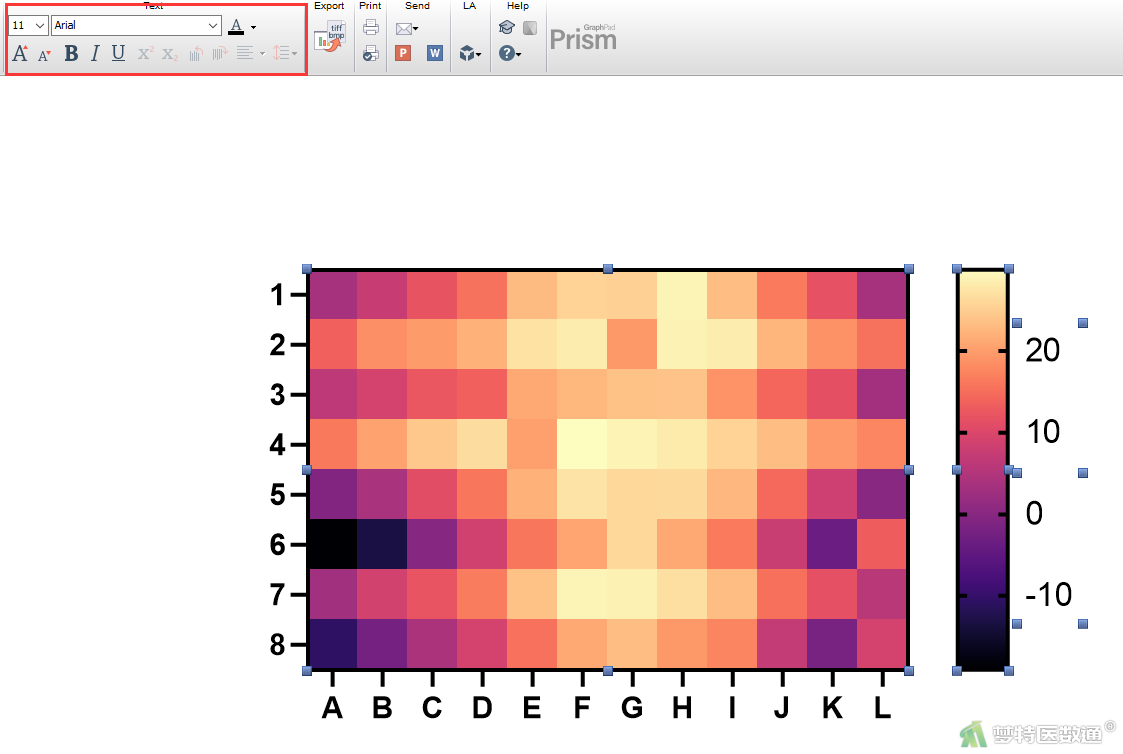Toggle underline formatting
Image resolution: width=1123 pixels, height=754 pixels.
coord(118,54)
